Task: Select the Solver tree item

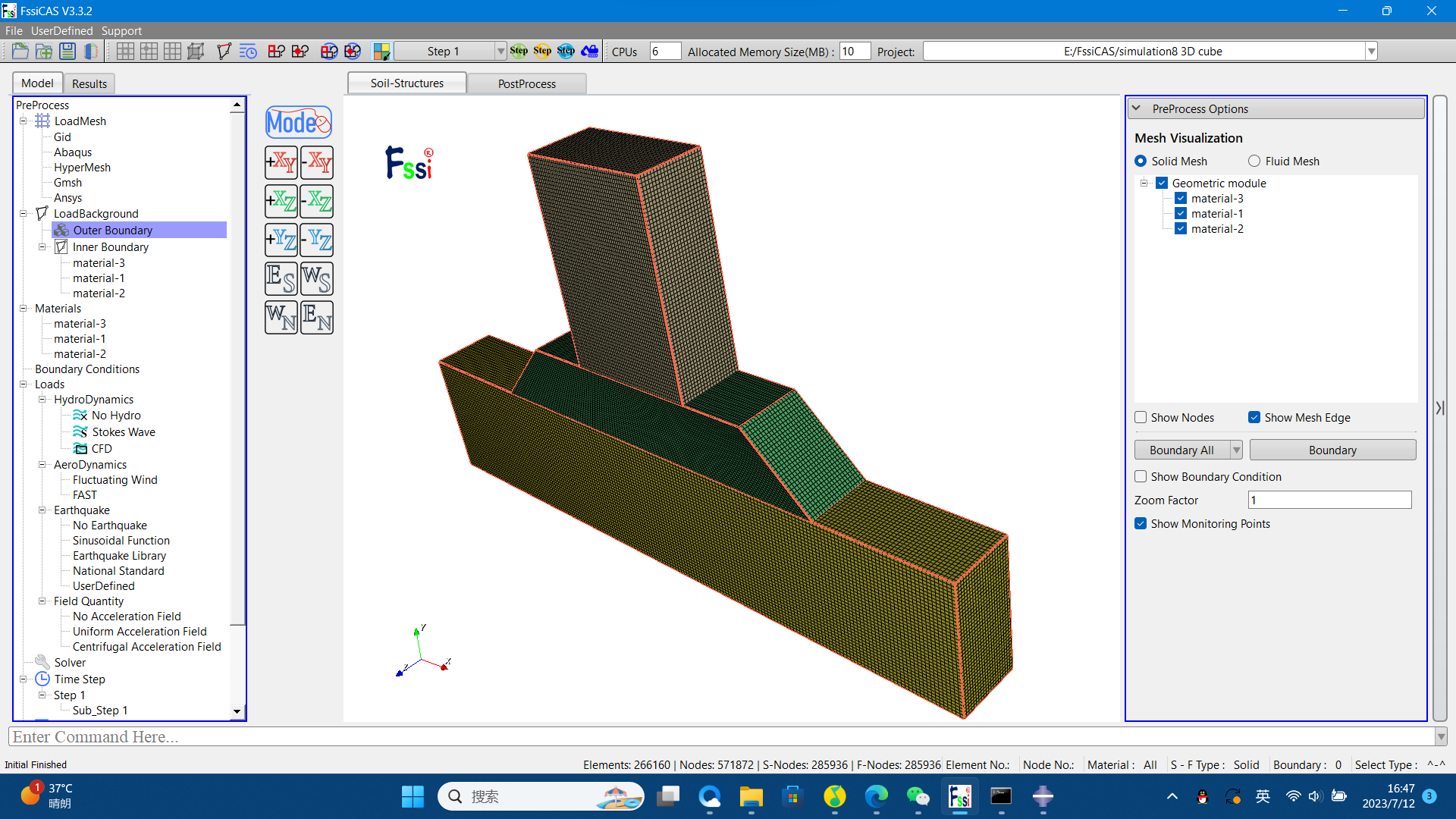Action: (x=70, y=662)
